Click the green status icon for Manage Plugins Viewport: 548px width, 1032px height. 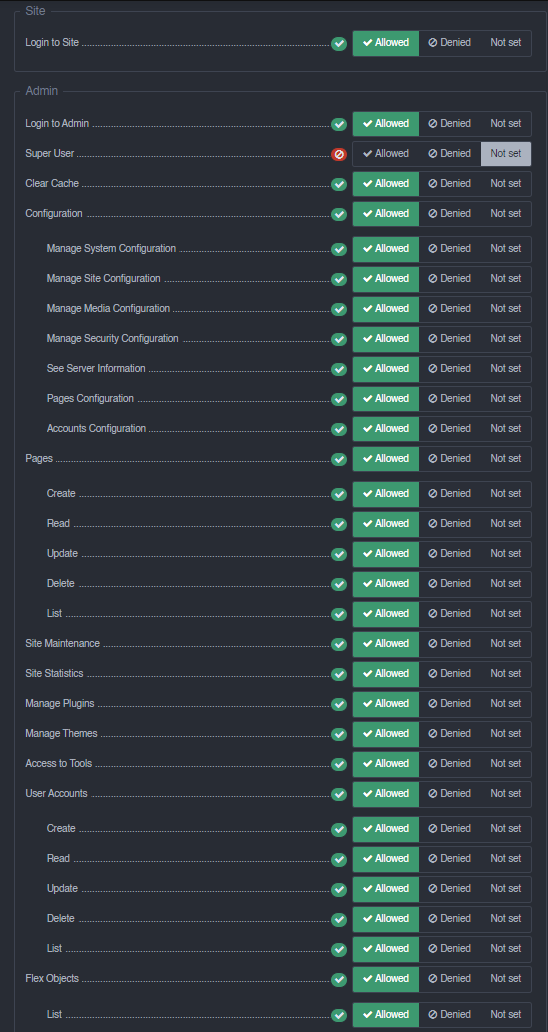point(339,704)
